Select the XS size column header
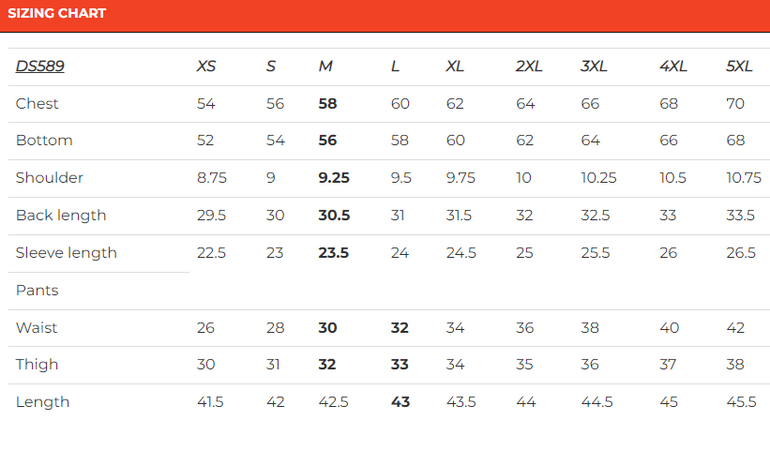 pyautogui.click(x=206, y=66)
